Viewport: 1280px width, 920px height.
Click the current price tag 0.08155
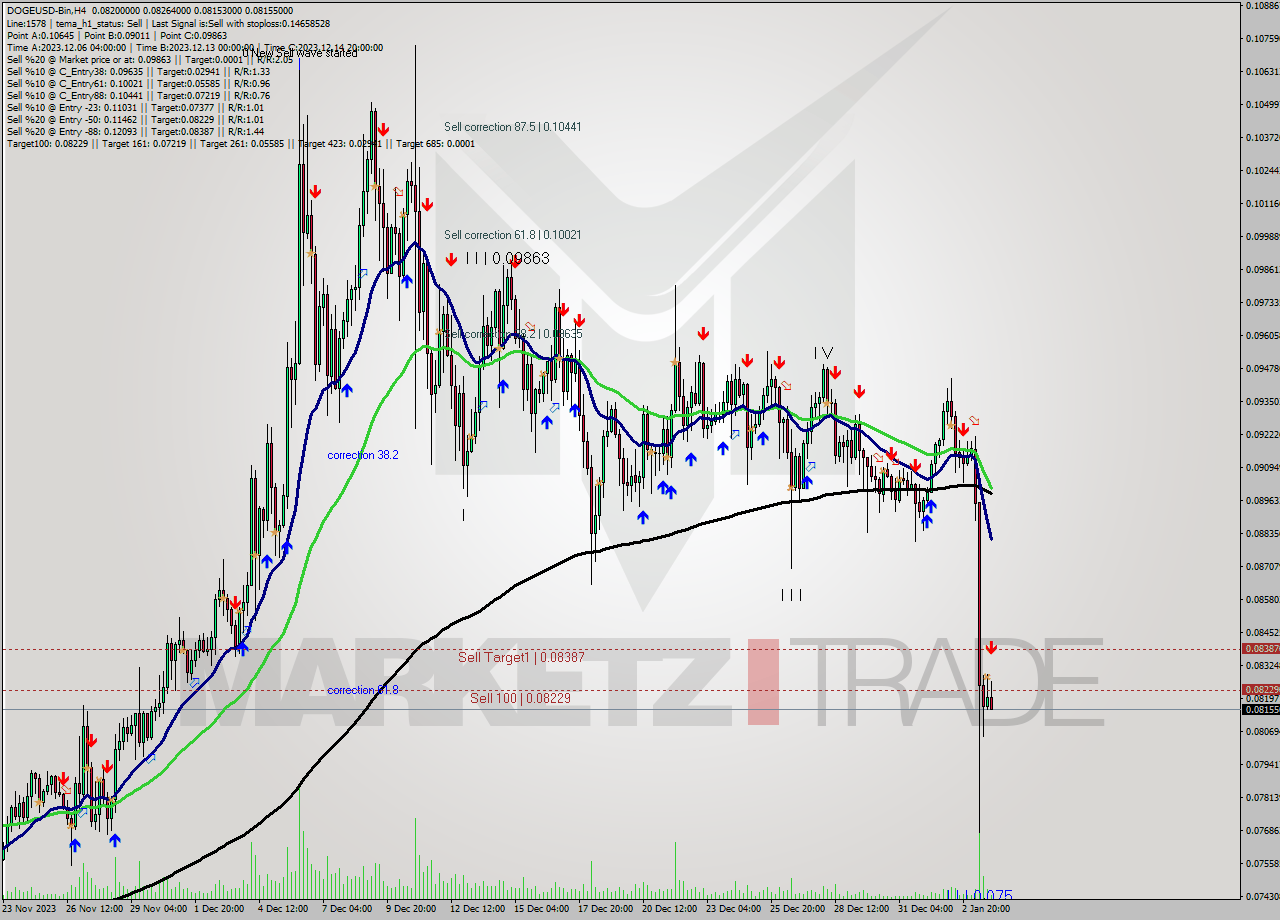[x=1259, y=709]
